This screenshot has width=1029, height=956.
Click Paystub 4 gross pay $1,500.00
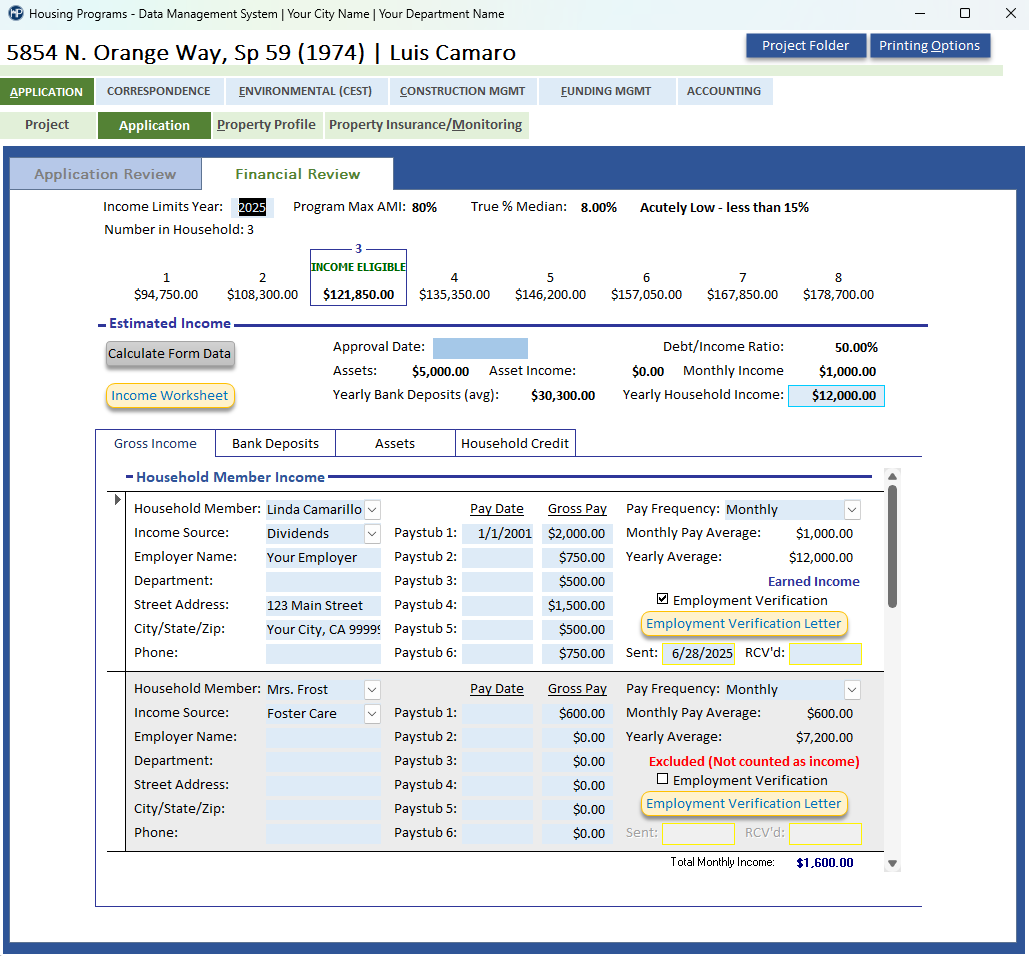pos(578,606)
